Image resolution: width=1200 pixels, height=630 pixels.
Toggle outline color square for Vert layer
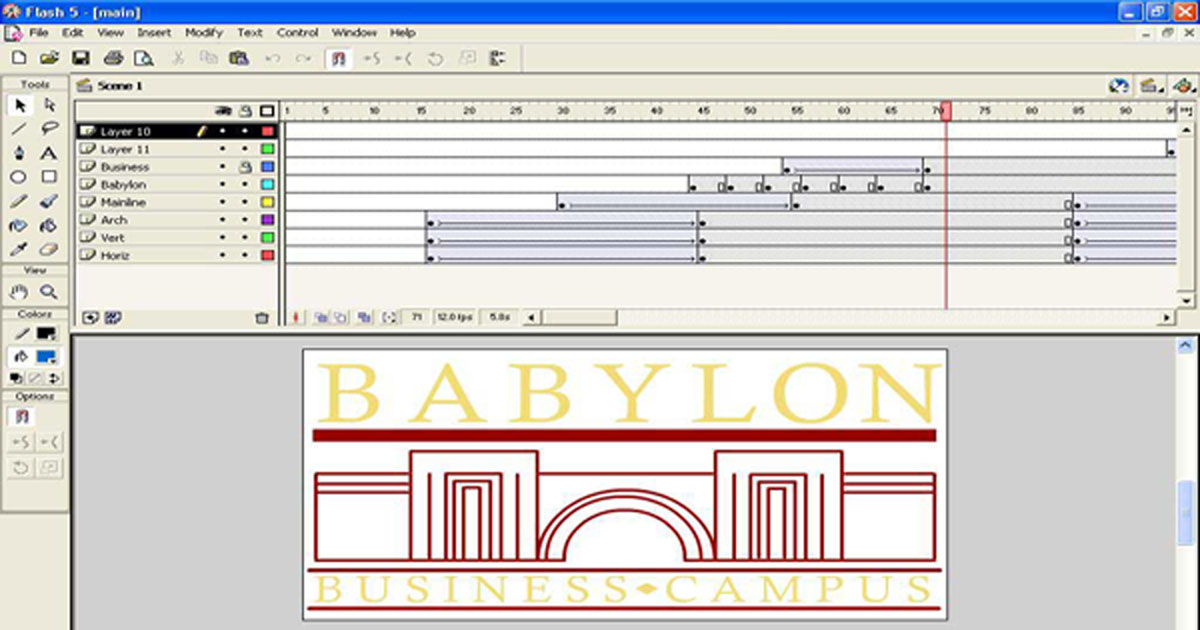click(x=267, y=238)
